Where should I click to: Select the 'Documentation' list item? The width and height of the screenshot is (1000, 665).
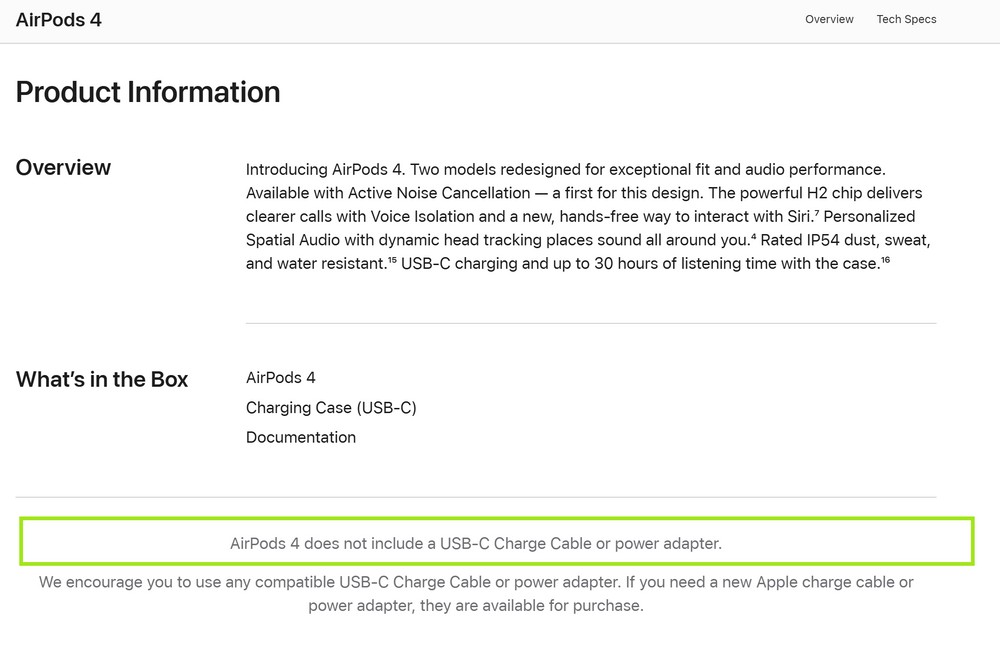301,437
